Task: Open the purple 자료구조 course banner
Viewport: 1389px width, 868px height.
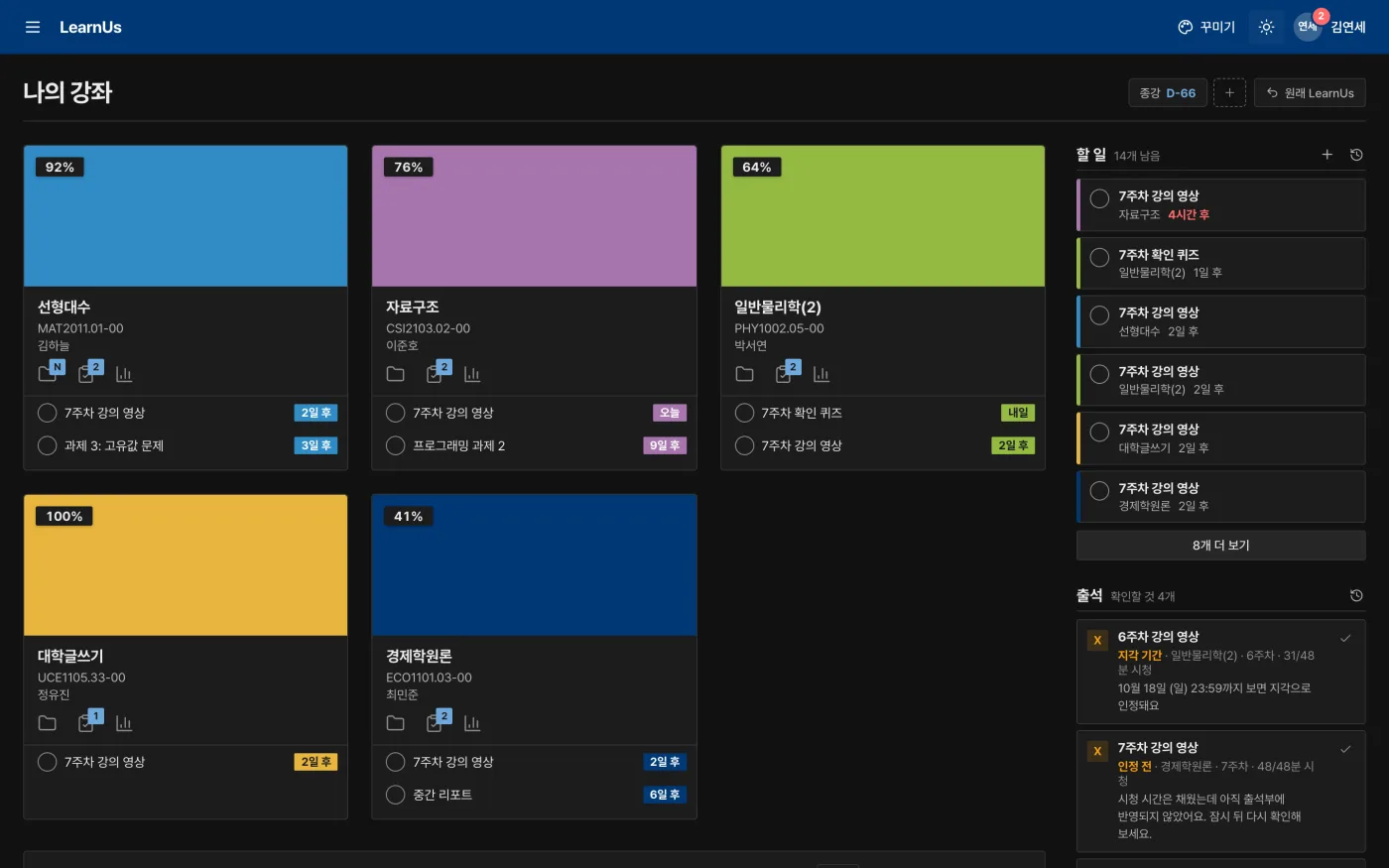Action: click(534, 216)
